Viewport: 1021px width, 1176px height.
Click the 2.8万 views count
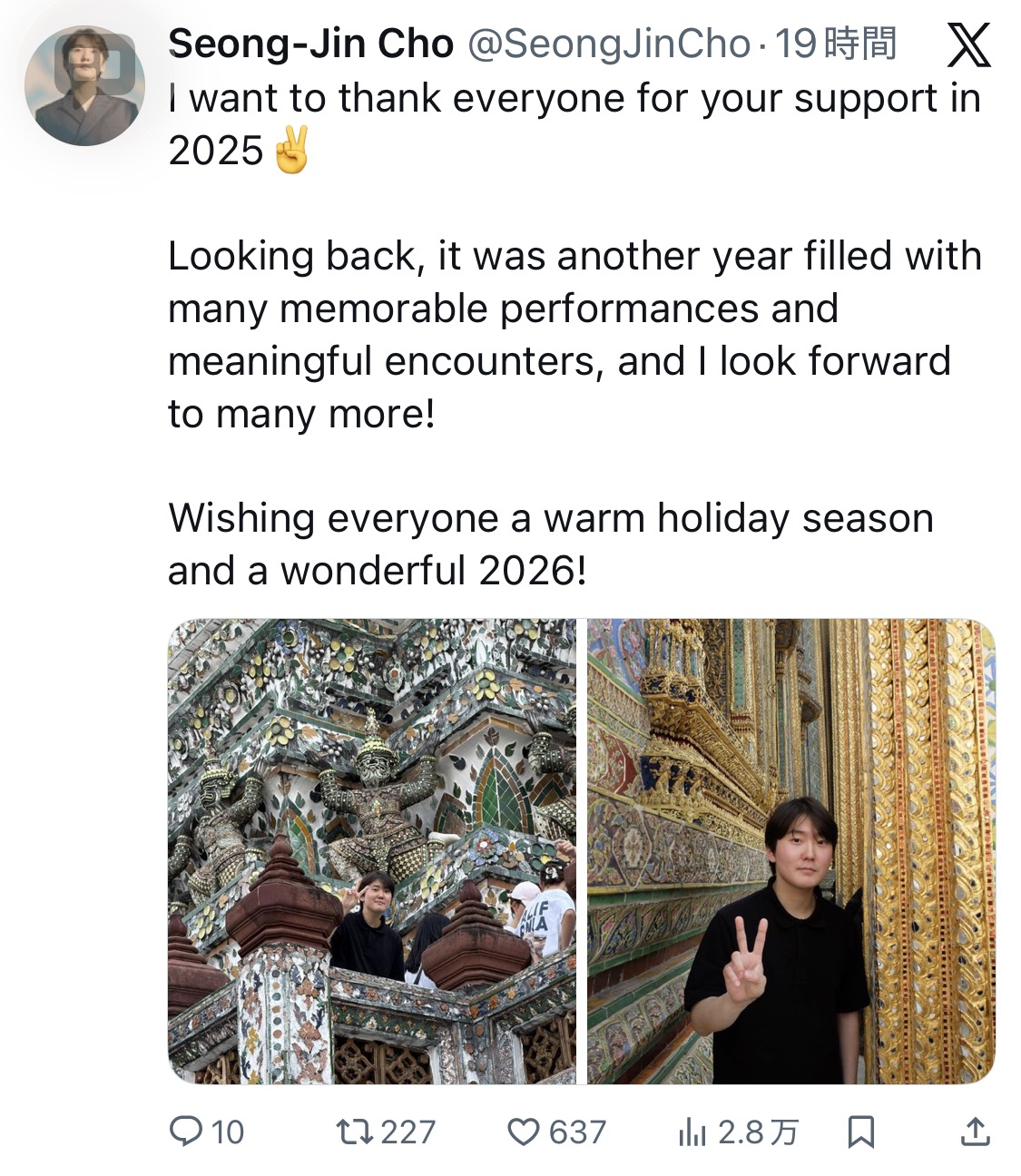[757, 1132]
